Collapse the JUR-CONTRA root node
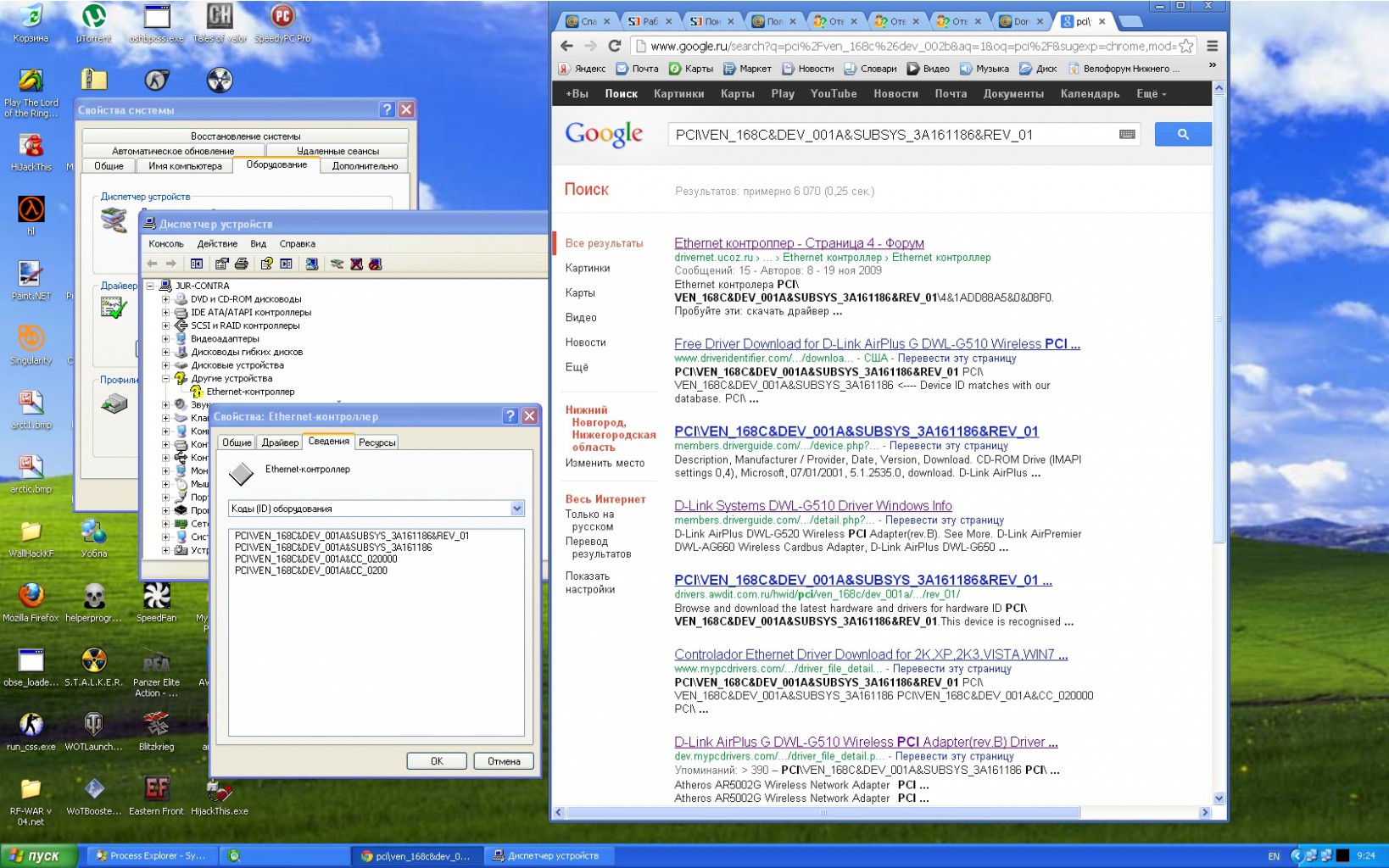The image size is (1389, 868). [150, 286]
